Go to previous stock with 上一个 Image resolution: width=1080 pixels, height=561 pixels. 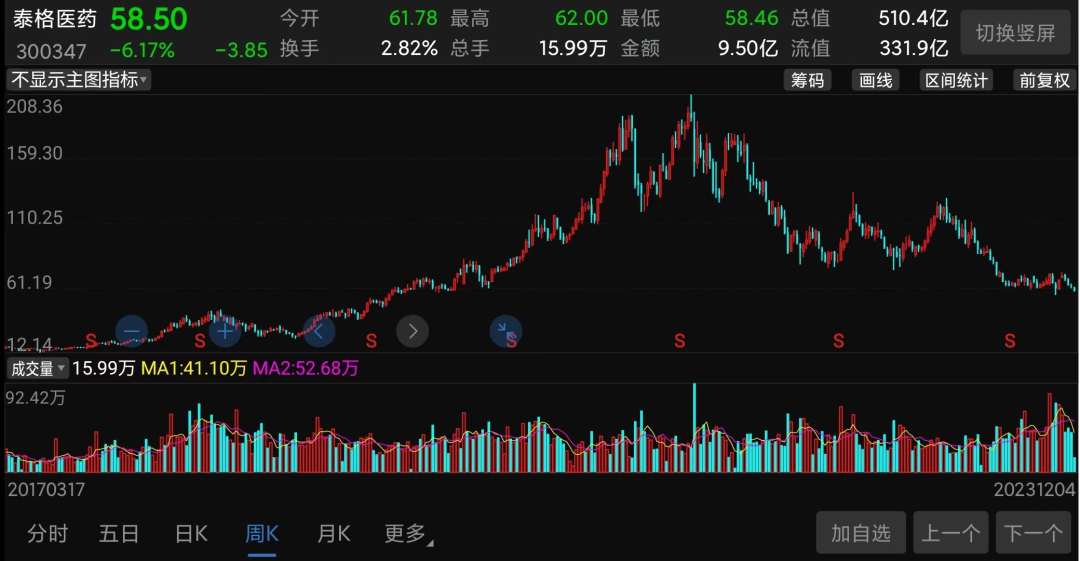[951, 533]
